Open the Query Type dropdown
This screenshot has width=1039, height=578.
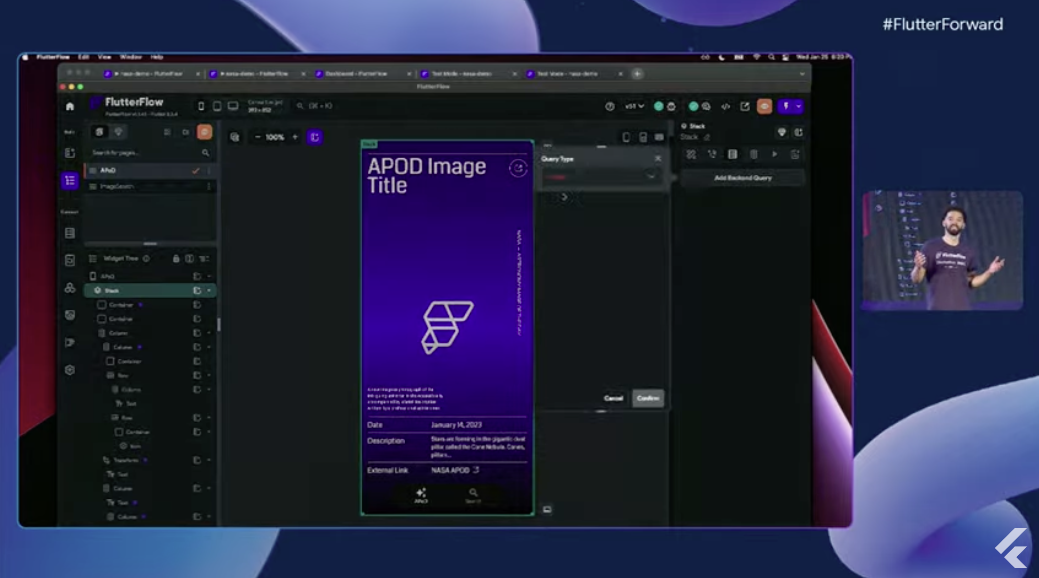(x=601, y=177)
